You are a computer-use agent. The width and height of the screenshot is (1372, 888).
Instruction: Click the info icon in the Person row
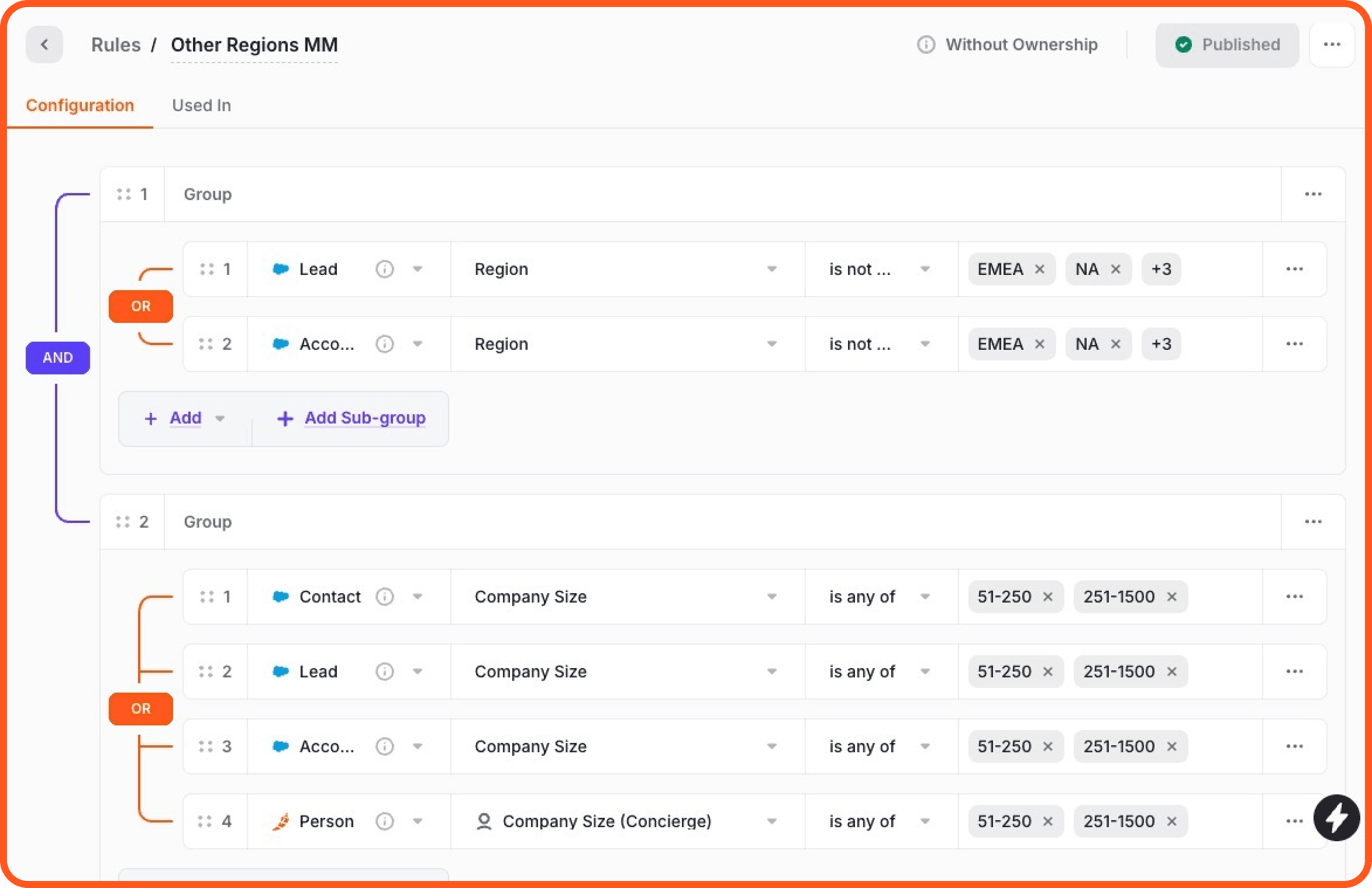click(x=384, y=821)
